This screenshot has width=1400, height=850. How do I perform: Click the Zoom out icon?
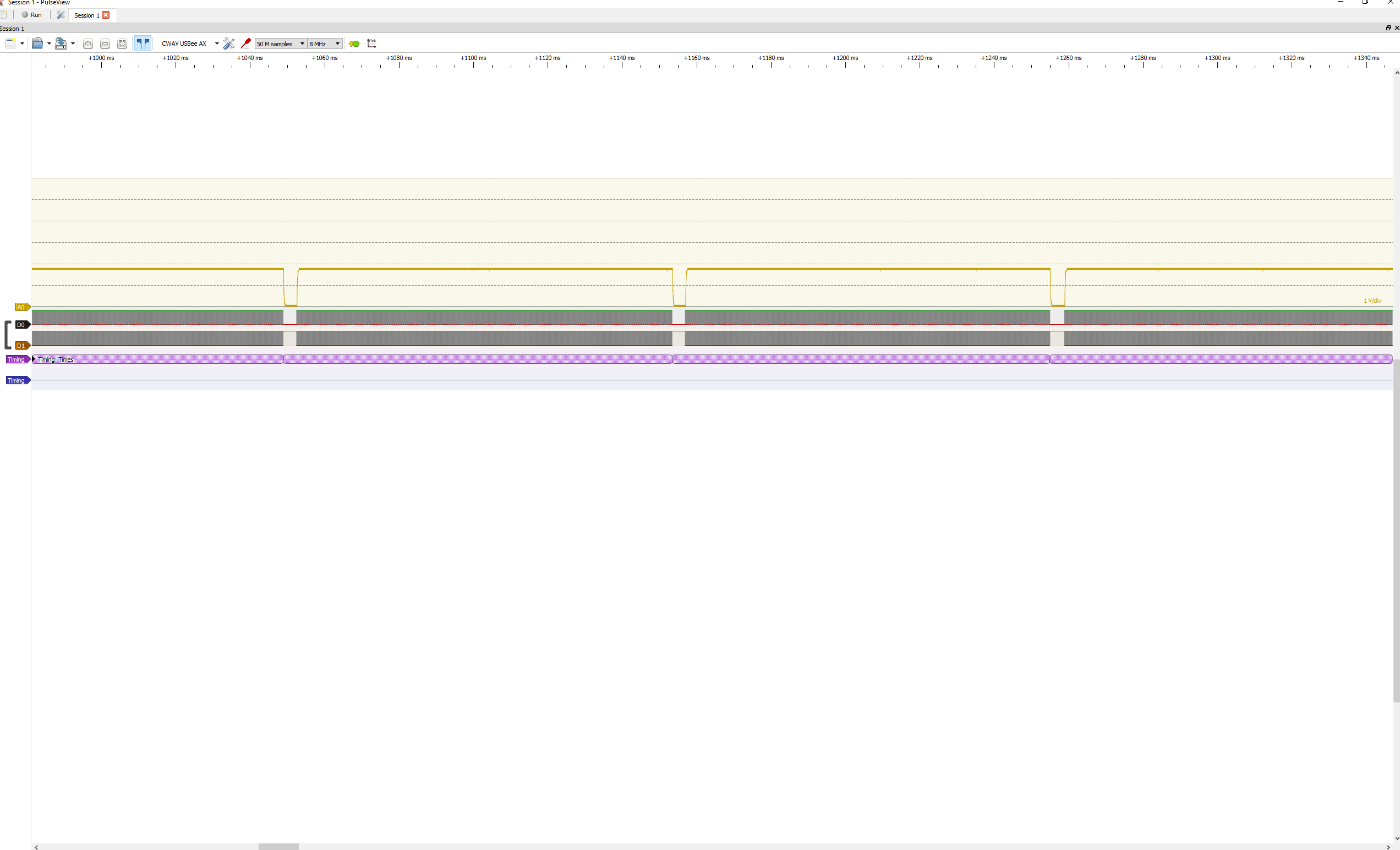point(105,43)
